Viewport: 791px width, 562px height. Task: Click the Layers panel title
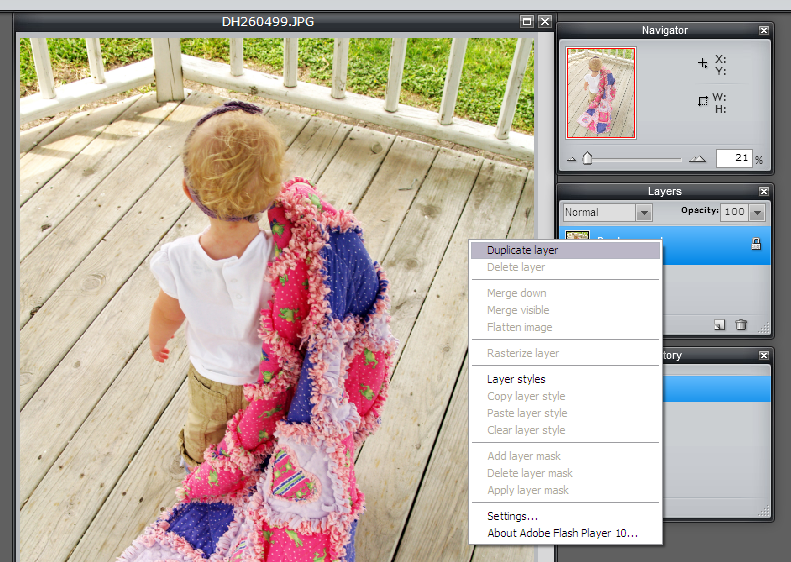pos(664,191)
